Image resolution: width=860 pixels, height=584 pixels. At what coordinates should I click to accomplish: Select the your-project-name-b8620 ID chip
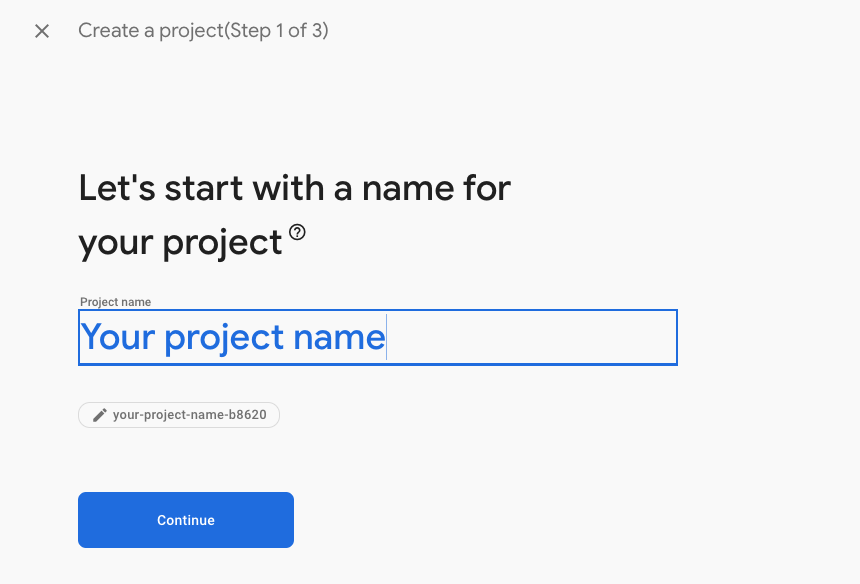click(179, 415)
